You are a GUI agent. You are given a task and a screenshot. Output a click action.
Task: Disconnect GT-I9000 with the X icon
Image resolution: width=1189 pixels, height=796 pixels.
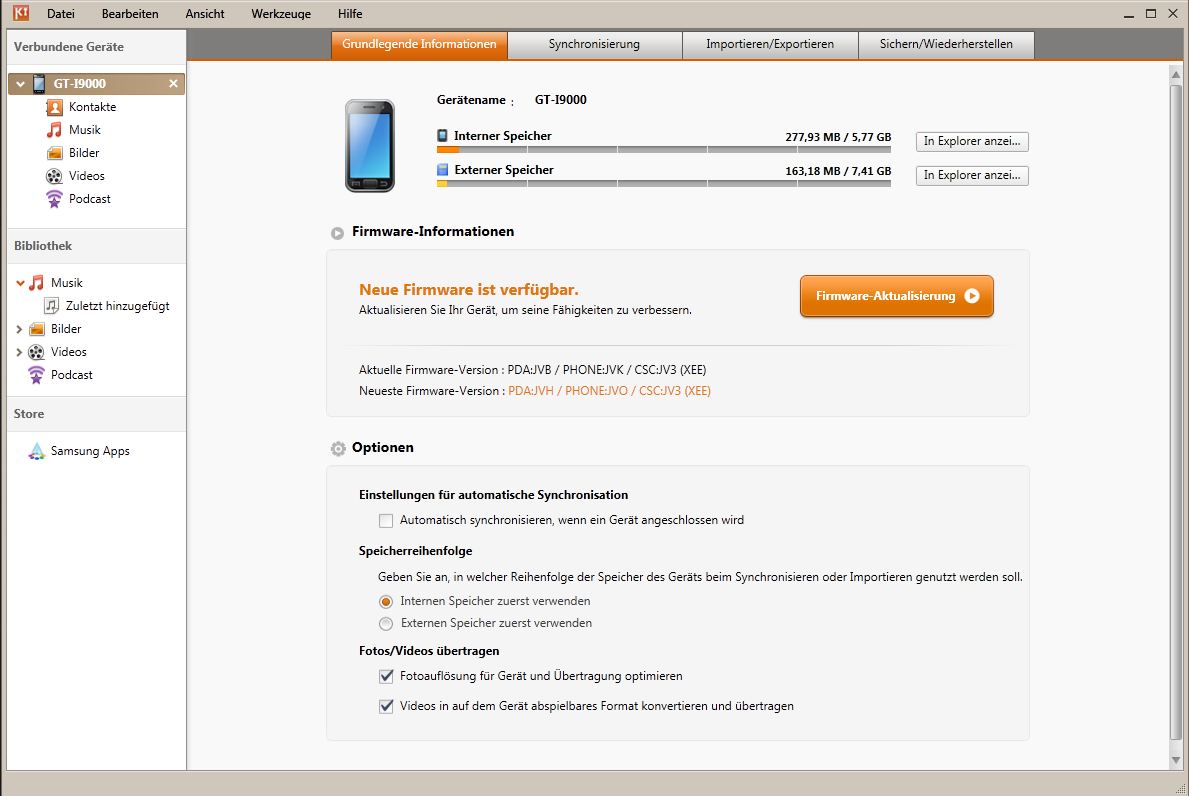pyautogui.click(x=174, y=83)
